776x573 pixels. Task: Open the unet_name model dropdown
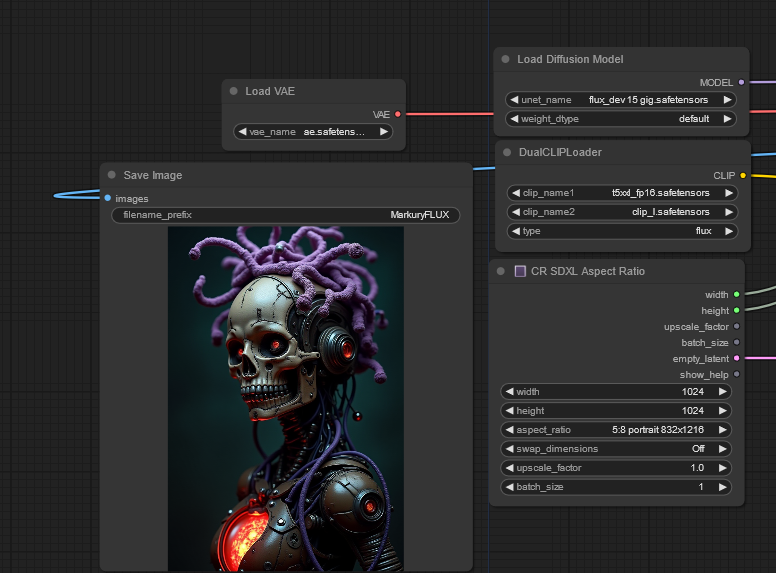tap(621, 100)
